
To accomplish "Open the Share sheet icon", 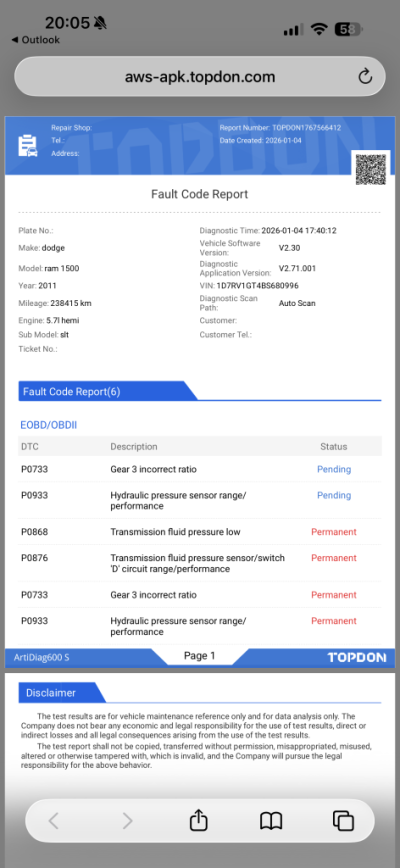I will click(198, 820).
